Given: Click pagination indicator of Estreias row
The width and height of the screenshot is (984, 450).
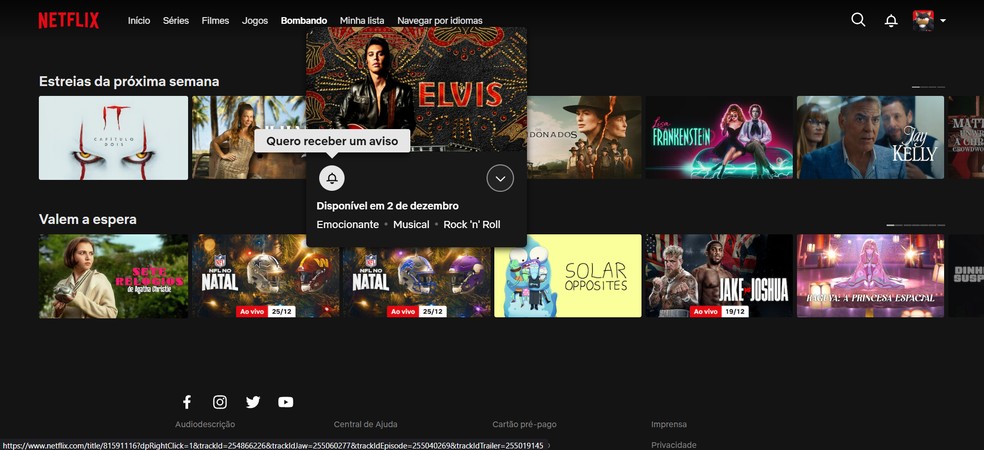Looking at the screenshot, I should click(x=928, y=87).
